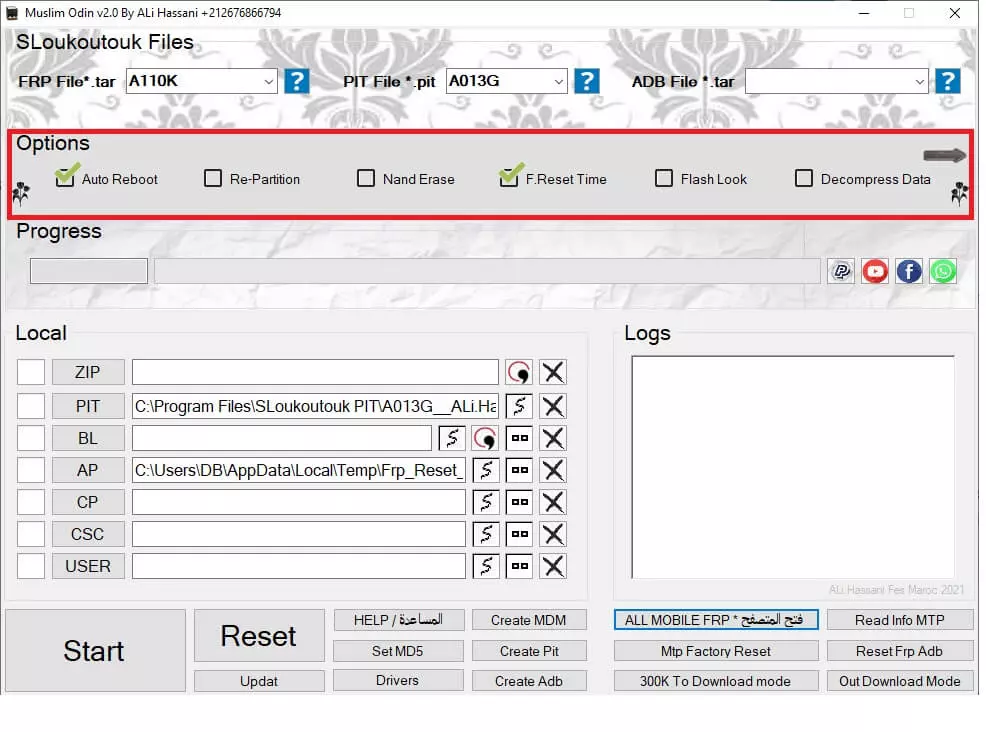Open the Facebook icon link
986x732 pixels.
909,271
